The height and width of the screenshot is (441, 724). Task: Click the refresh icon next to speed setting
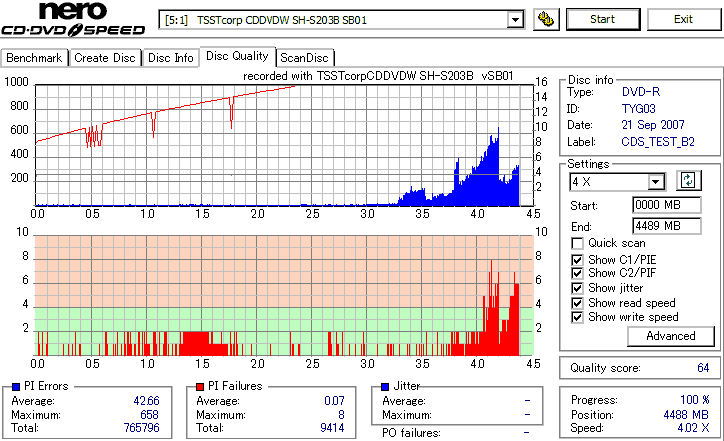[x=688, y=181]
